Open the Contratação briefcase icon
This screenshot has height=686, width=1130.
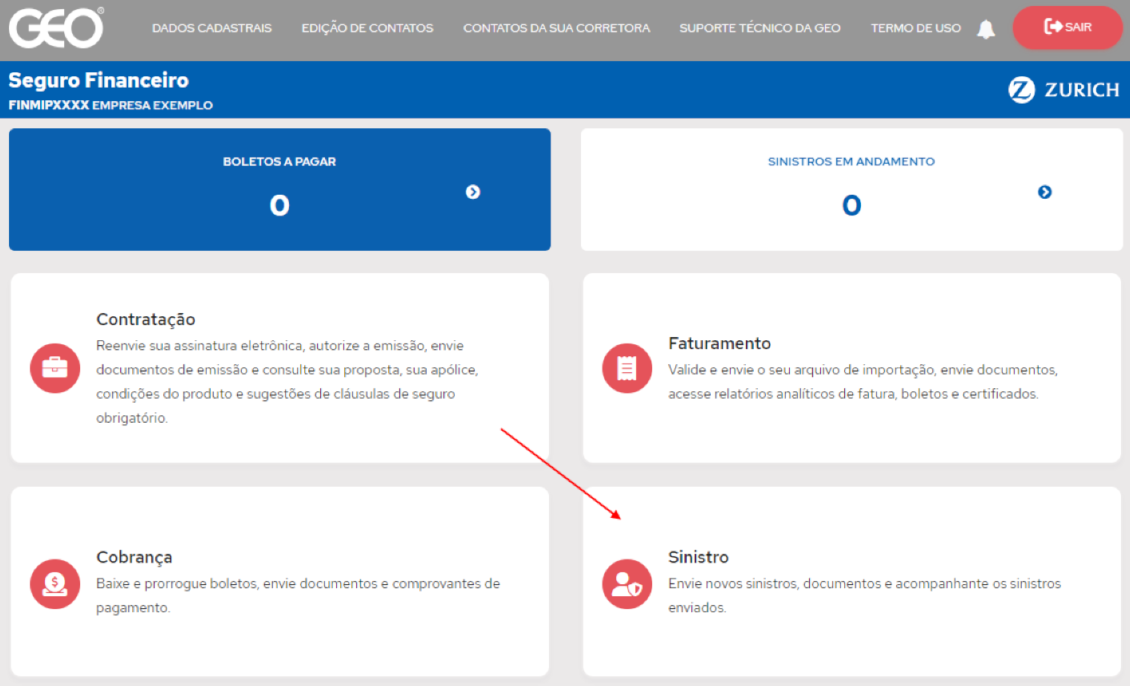54,368
